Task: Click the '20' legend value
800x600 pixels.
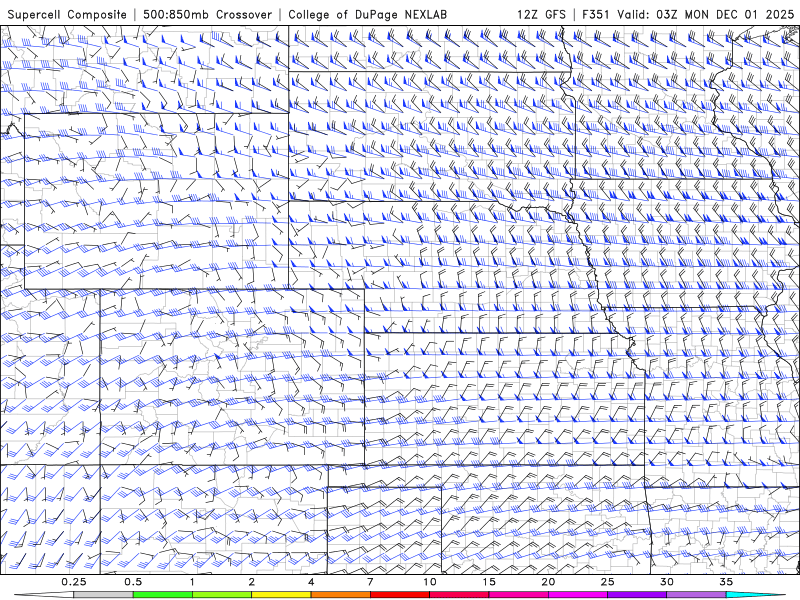Action: pyautogui.click(x=548, y=582)
